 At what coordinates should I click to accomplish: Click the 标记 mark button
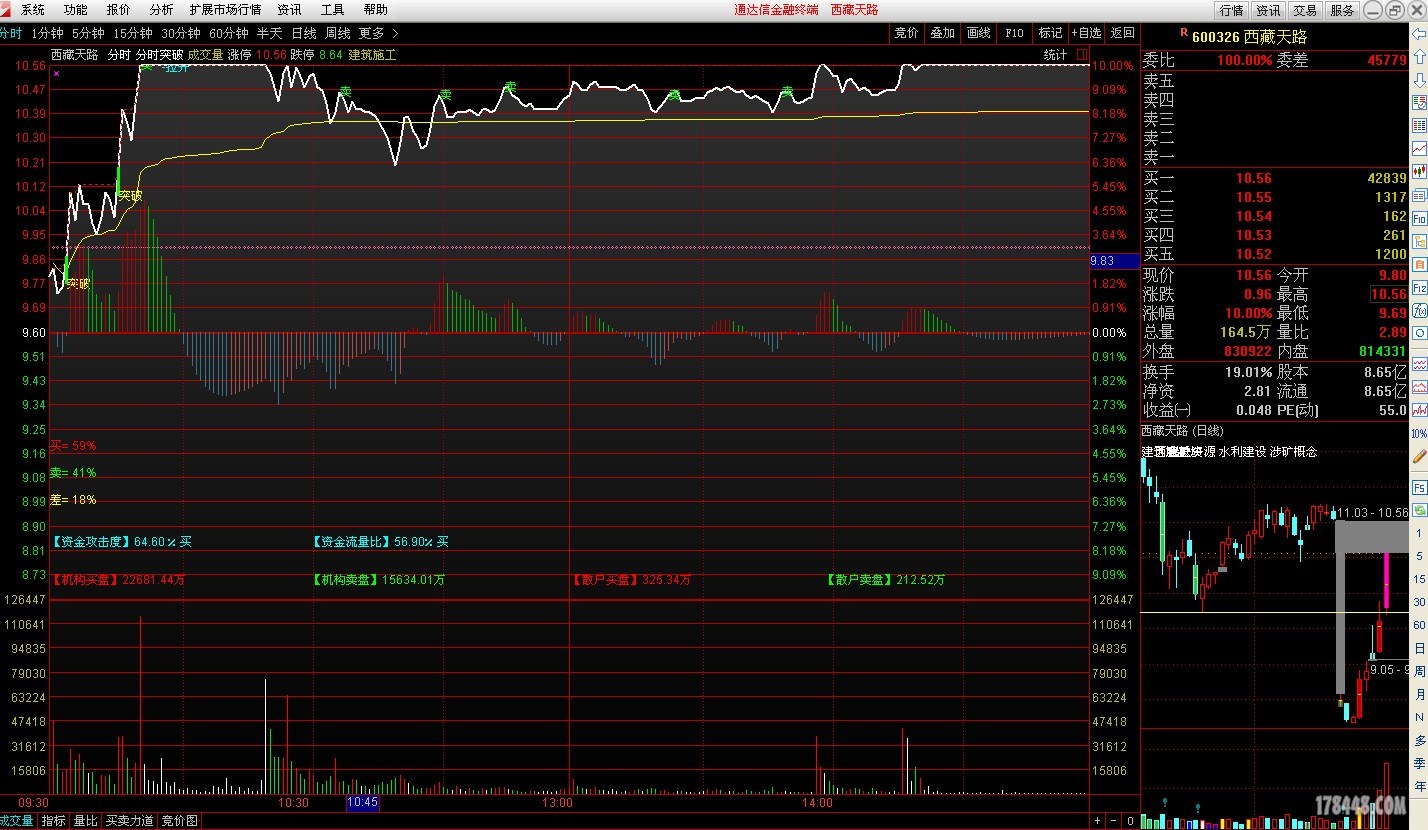coord(1050,33)
